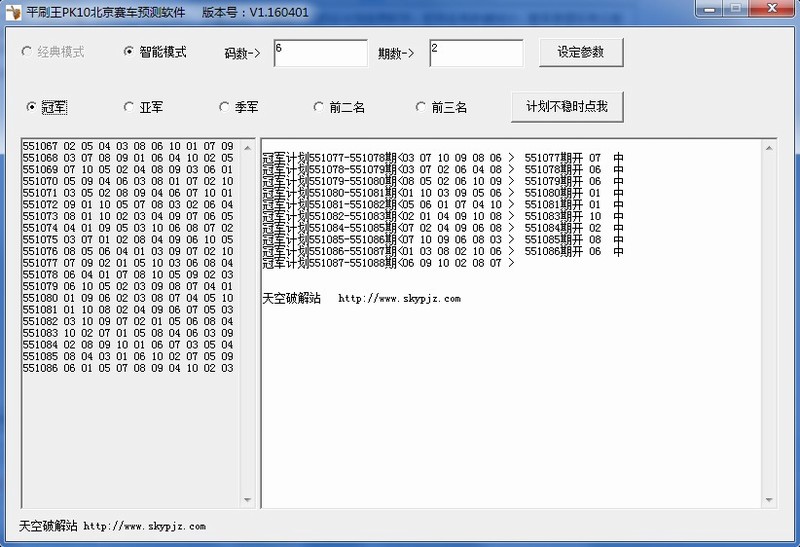Focus the 期数 input box
The image size is (800, 547).
click(x=476, y=53)
